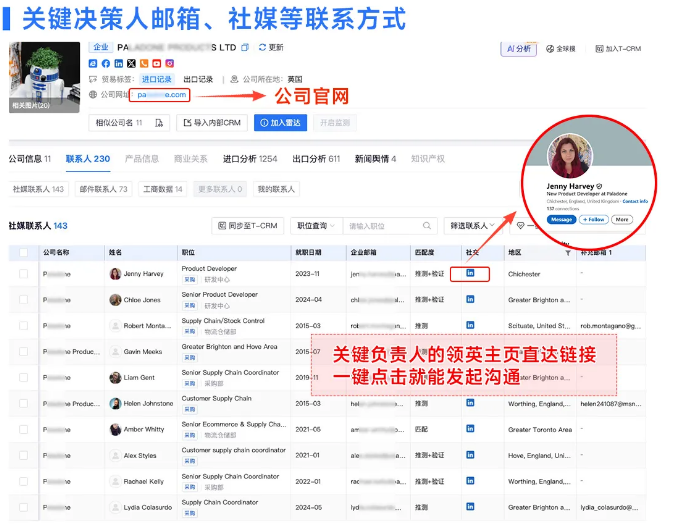The image size is (684, 524).
Task: Tick the checkbox for Jenny Harvey row
Action: (x=23, y=273)
